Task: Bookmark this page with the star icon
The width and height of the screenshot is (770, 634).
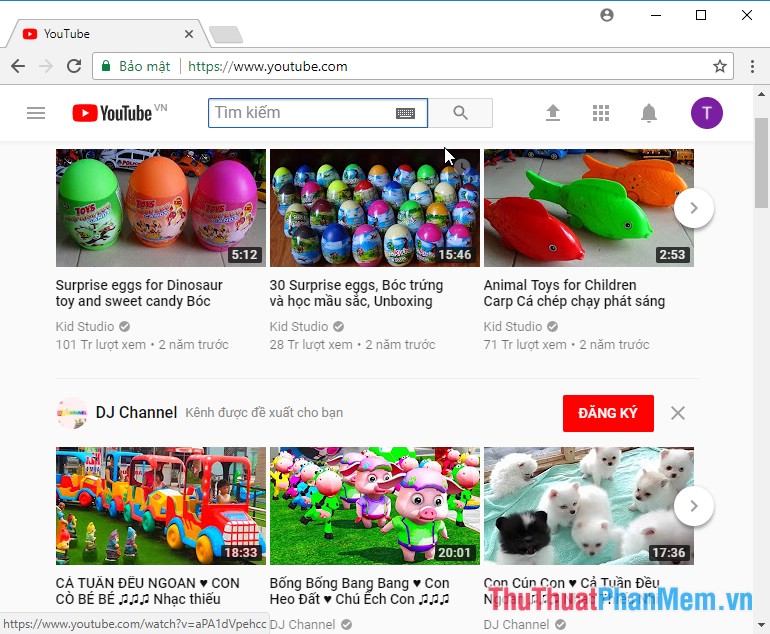Action: [x=720, y=66]
